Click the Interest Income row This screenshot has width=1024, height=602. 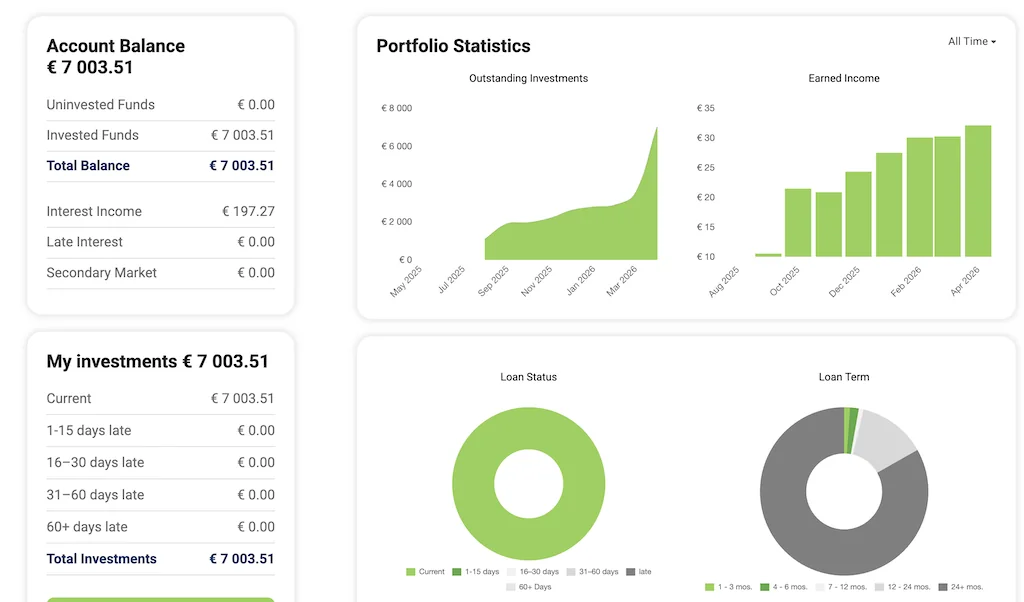click(x=160, y=212)
